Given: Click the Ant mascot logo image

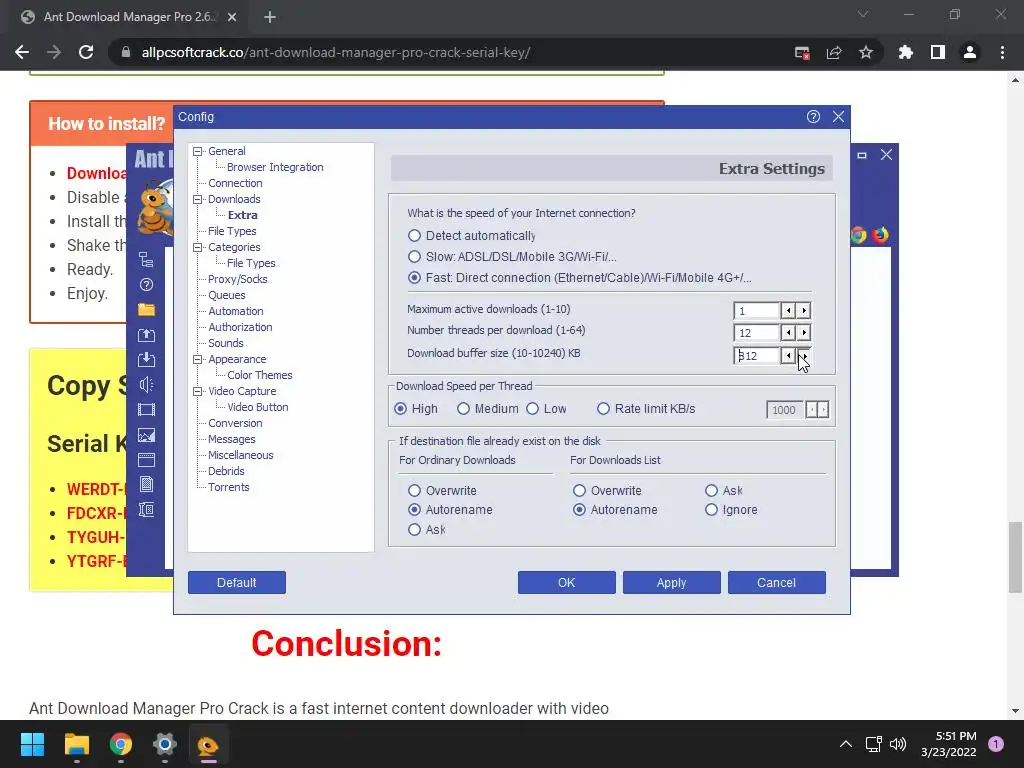Looking at the screenshot, I should click(155, 206).
